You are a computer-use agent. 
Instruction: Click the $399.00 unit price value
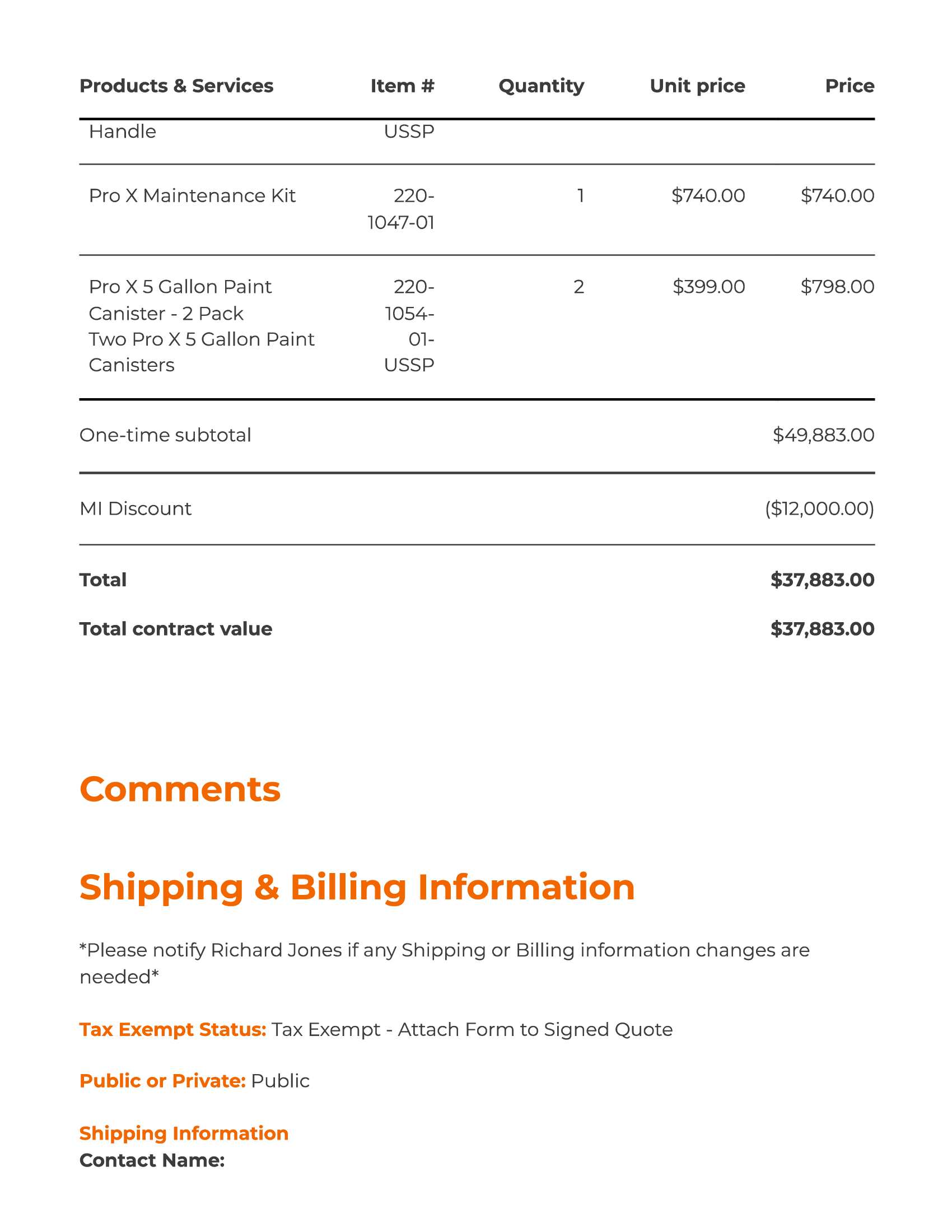point(708,287)
